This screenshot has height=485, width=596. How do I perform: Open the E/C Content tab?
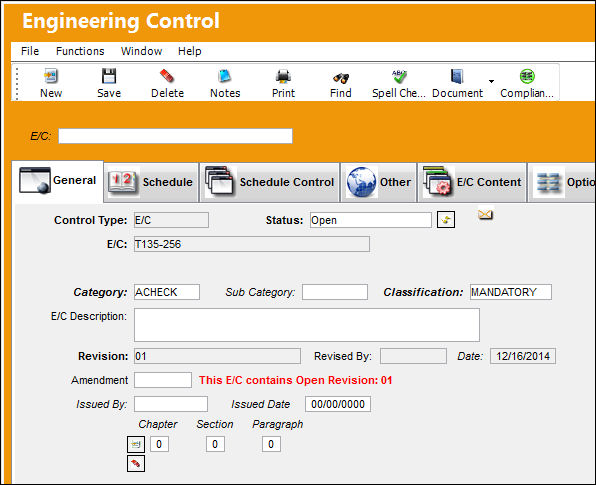(472, 182)
